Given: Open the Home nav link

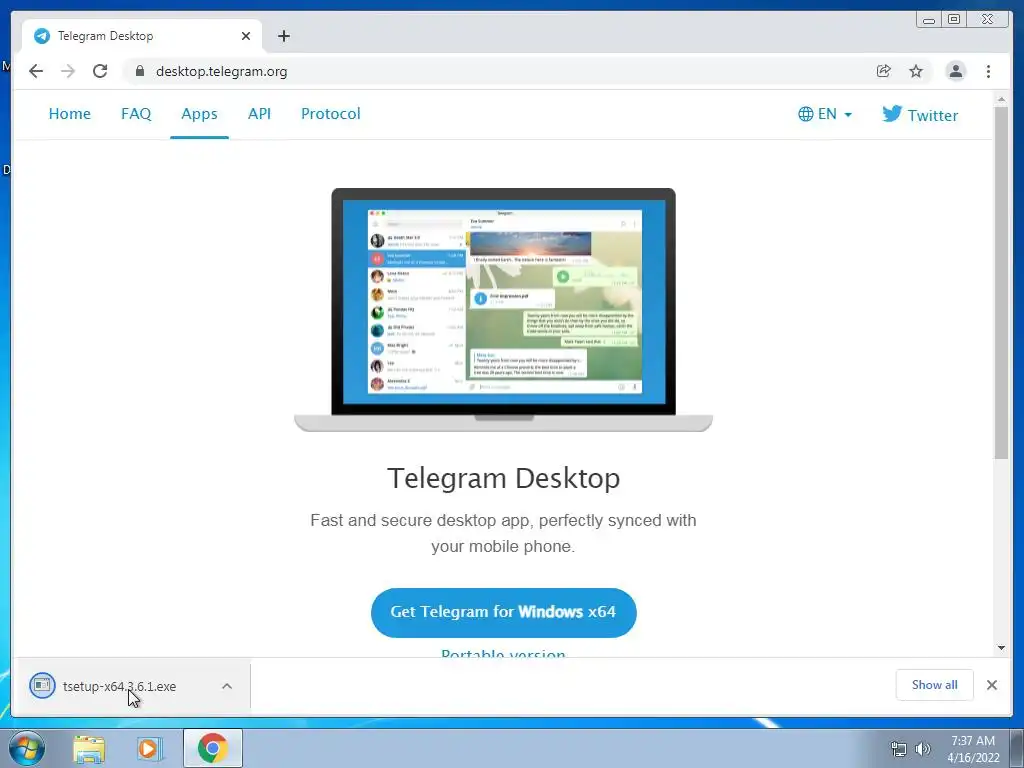Looking at the screenshot, I should point(70,114).
